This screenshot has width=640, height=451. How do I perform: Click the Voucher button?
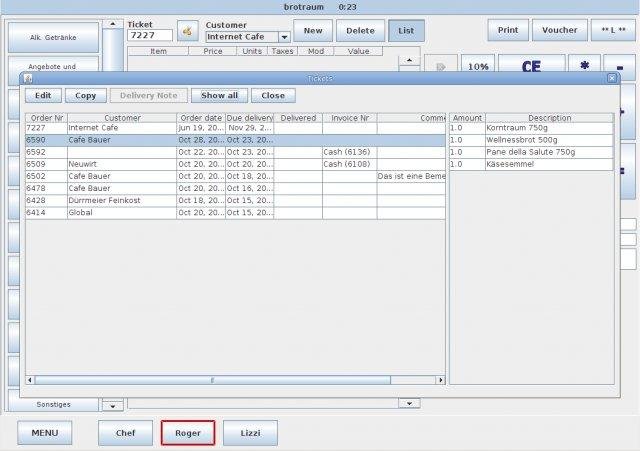point(560,30)
